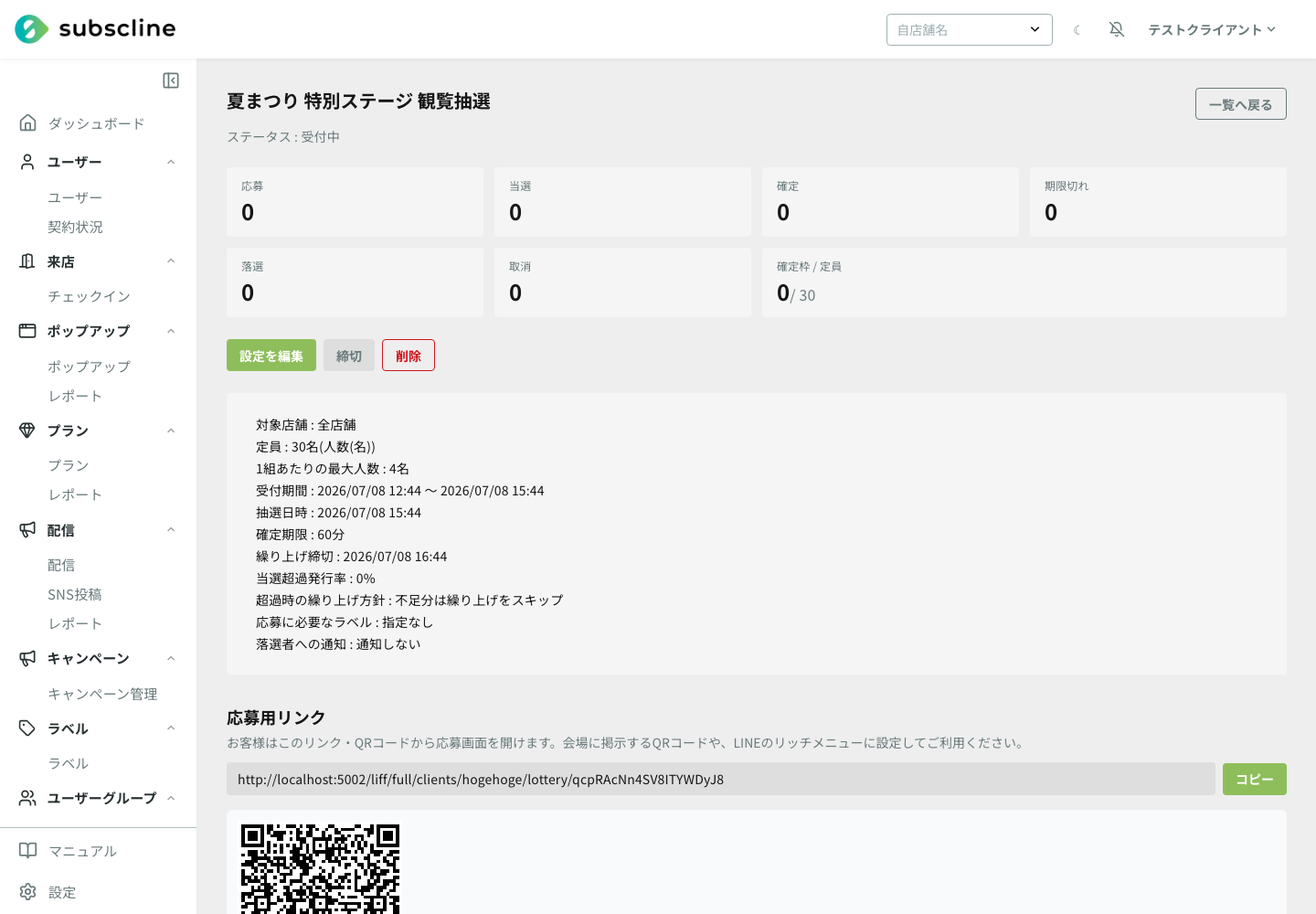This screenshot has width=1316, height=914.
Task: Click the 抽選日時 : 2026/07/08 15:44 line
Action: click(x=338, y=513)
